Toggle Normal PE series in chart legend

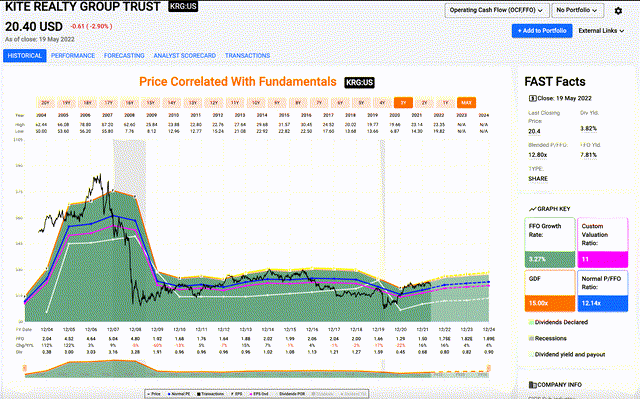(179, 394)
